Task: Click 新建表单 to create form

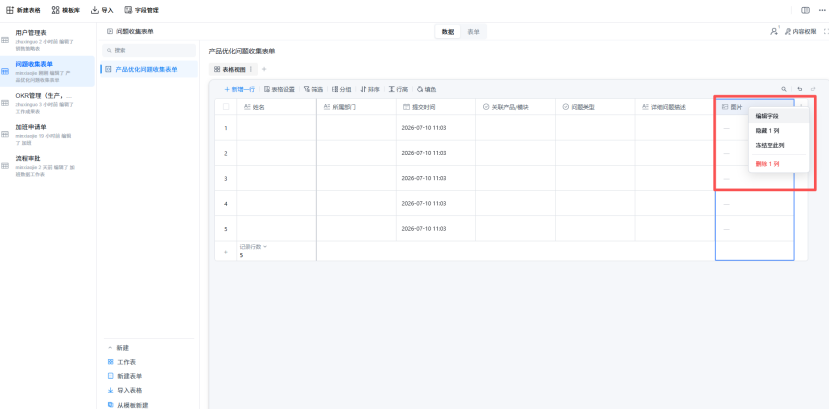Action: tap(125, 376)
